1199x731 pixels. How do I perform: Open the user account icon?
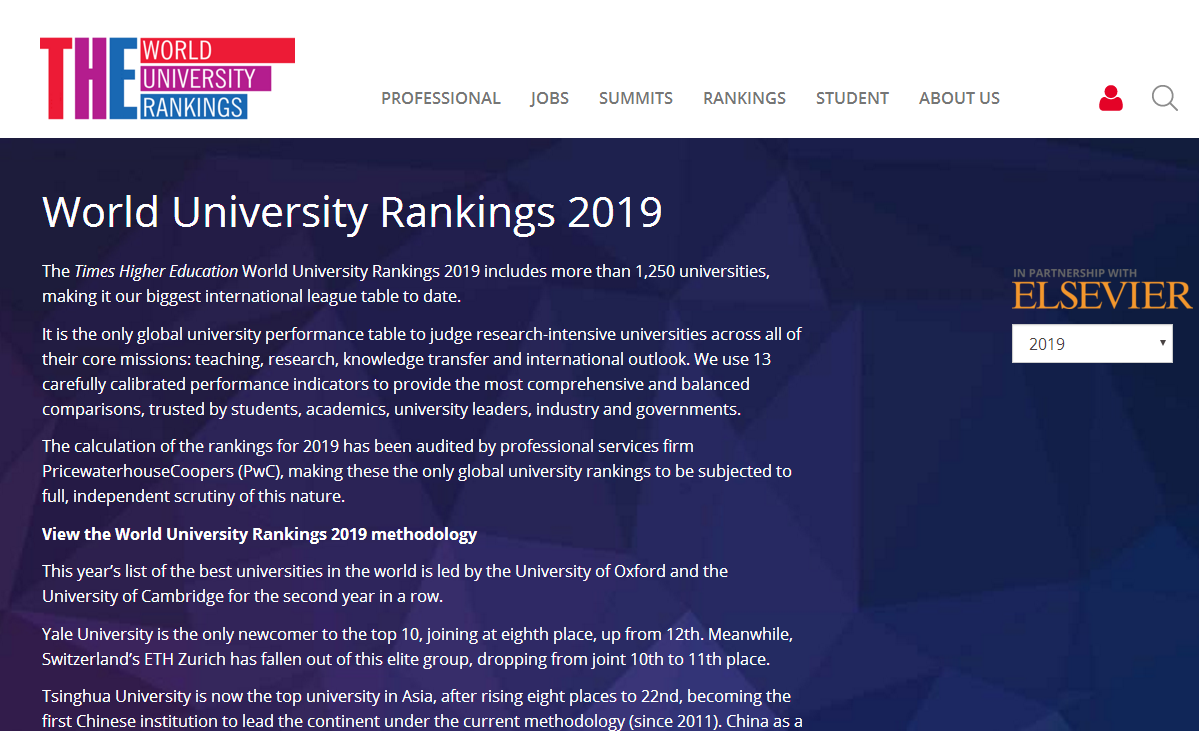[x=1110, y=98]
